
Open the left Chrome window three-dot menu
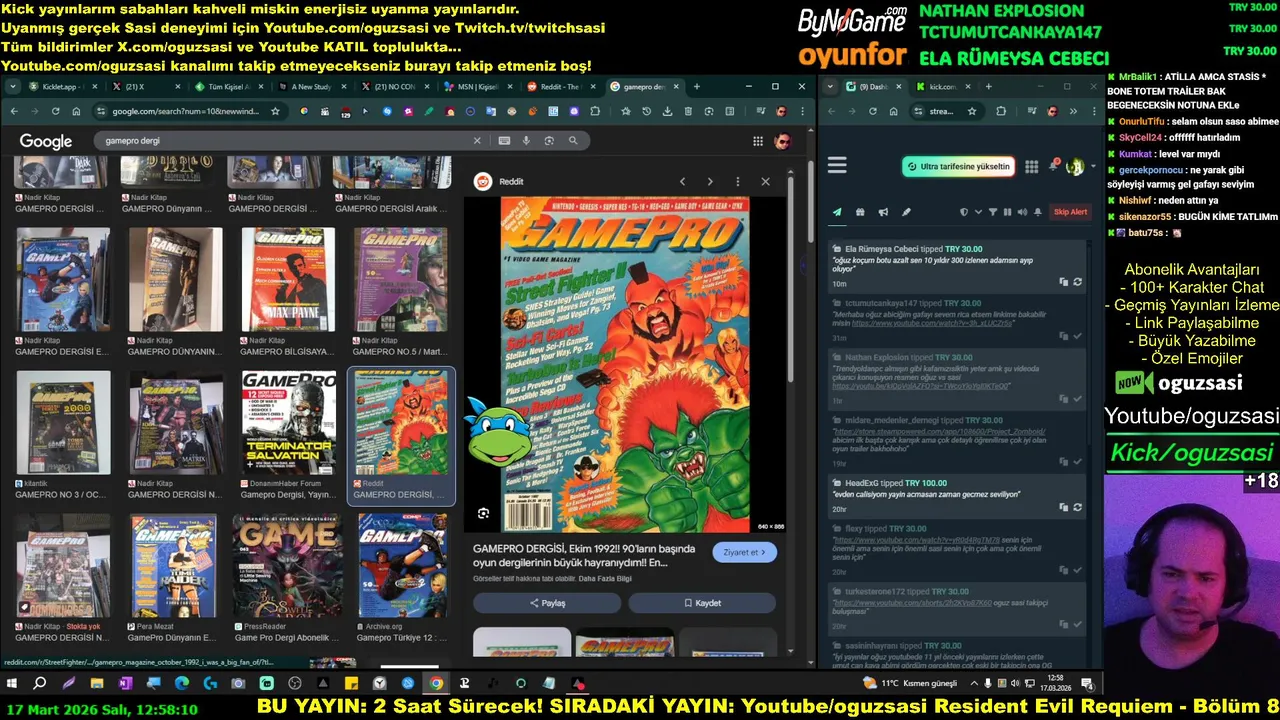[x=801, y=111]
